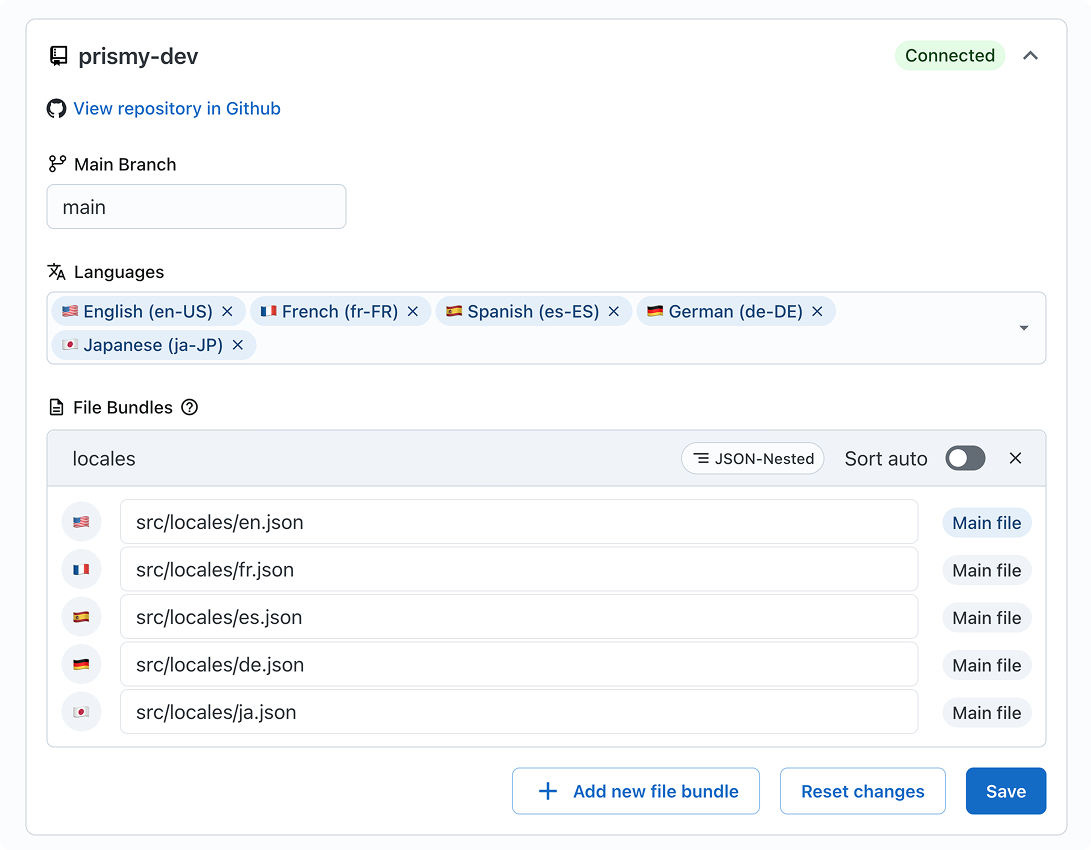Open the JSON-Nested format selector
The width and height of the screenshot is (1091, 850).
click(x=752, y=458)
